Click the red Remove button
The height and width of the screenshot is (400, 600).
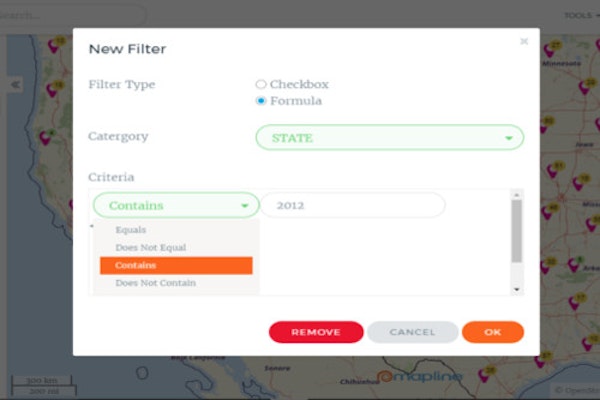(x=316, y=332)
